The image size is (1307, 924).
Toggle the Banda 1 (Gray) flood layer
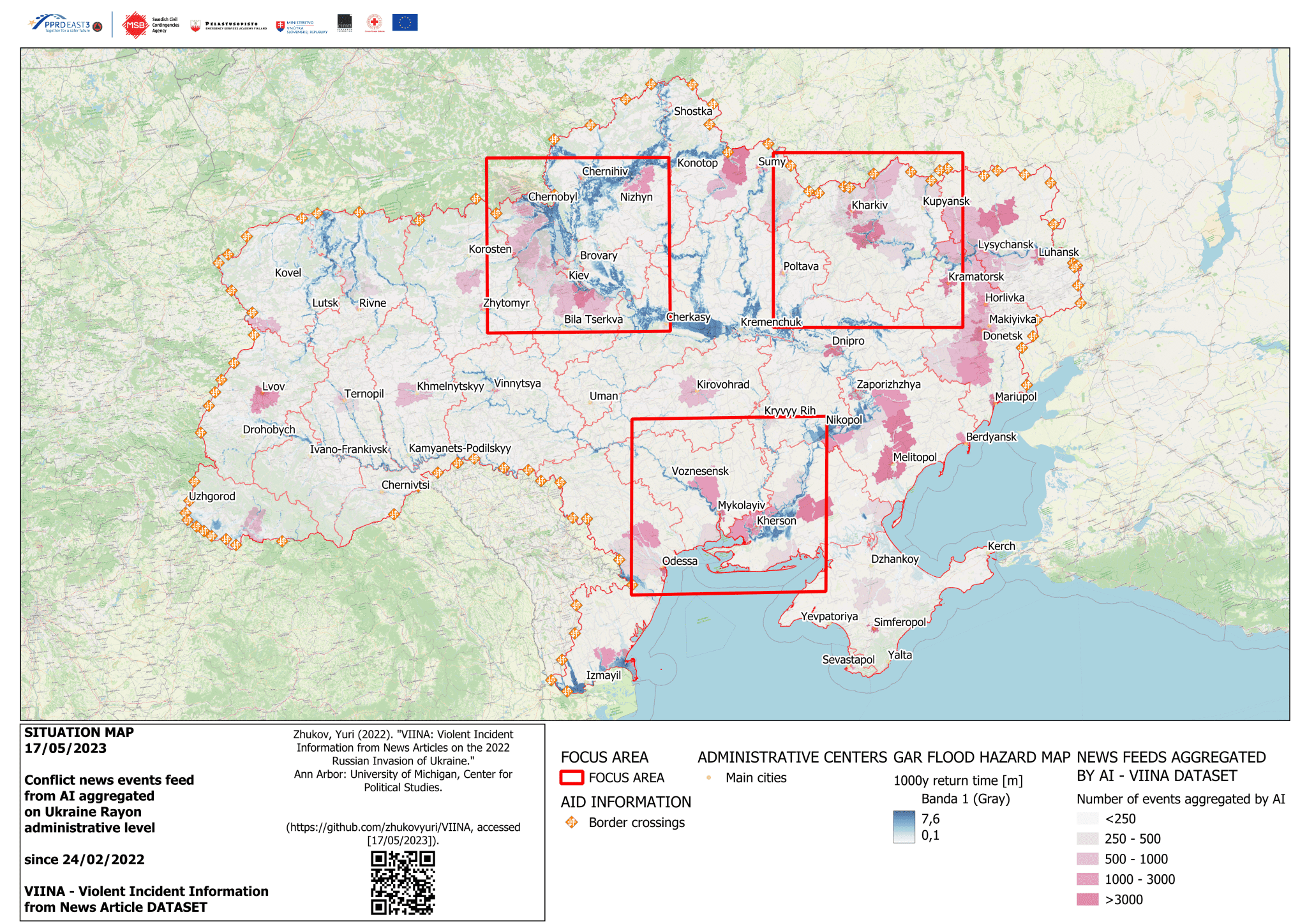967,797
